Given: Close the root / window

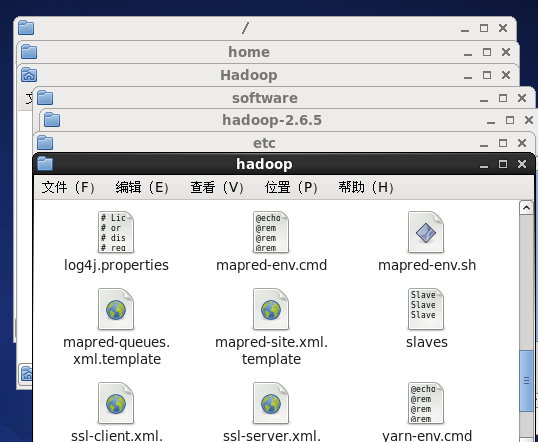Looking at the screenshot, I should (503, 28).
